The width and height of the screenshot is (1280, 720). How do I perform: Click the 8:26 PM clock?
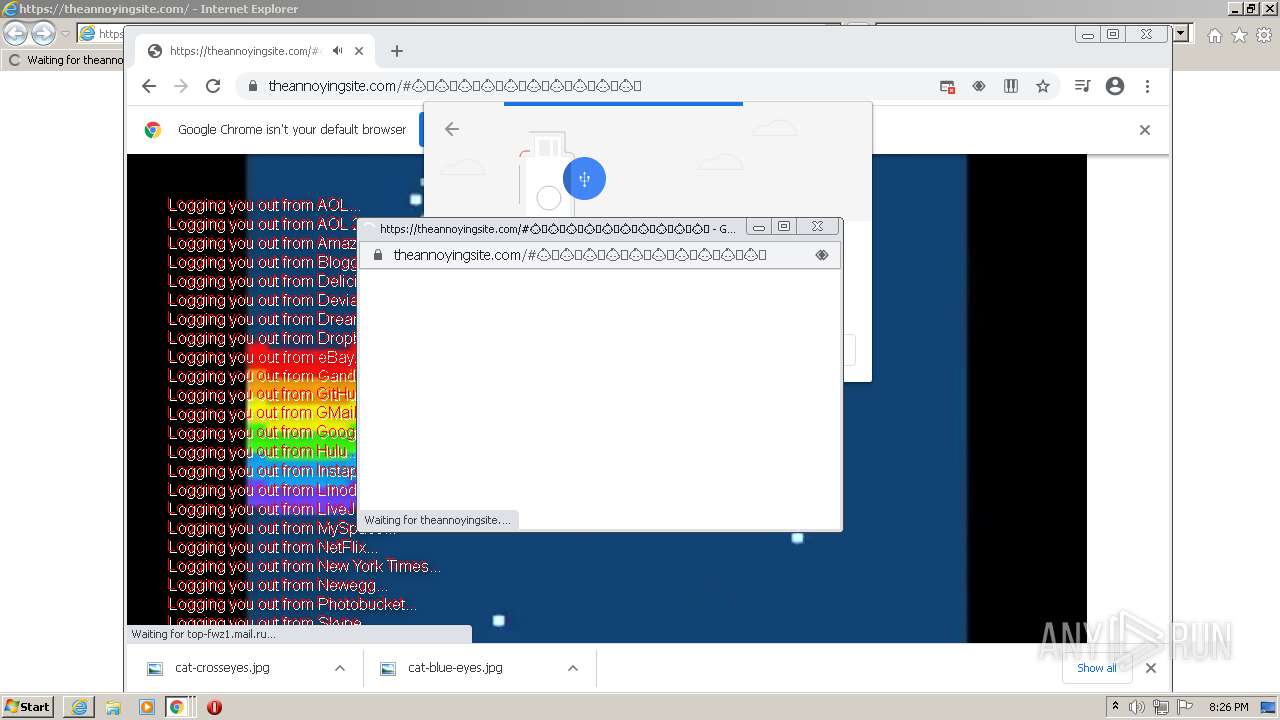(x=1228, y=707)
